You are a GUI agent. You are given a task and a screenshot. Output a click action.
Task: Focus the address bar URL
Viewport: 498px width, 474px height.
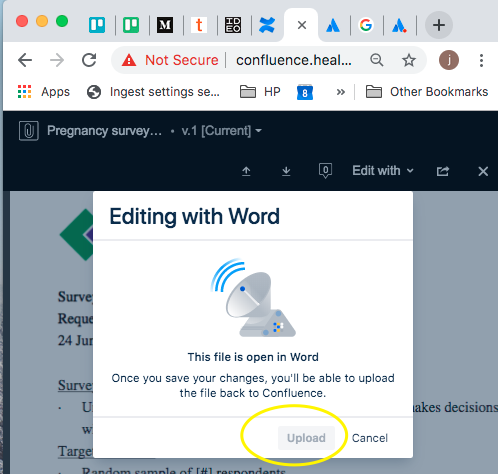(294, 60)
